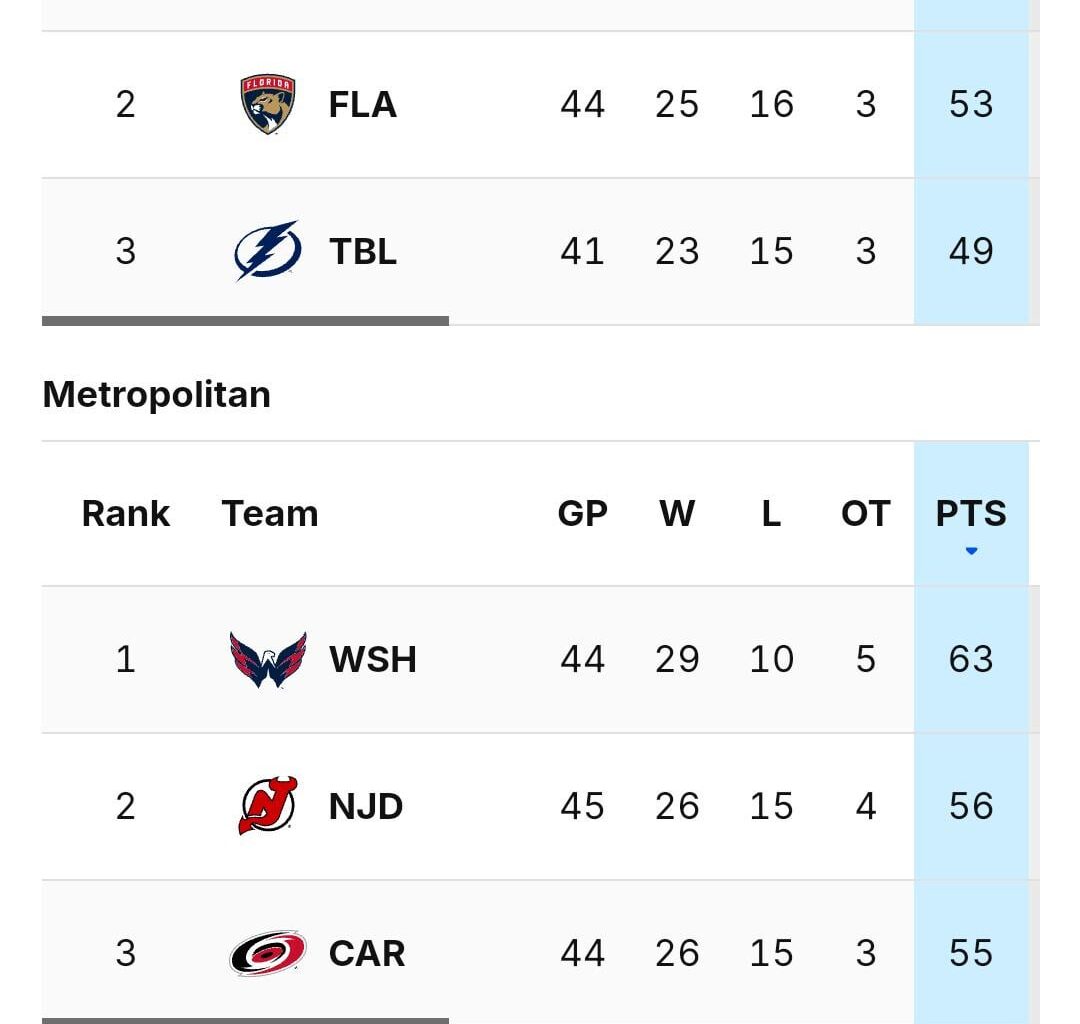Select the highlighted PTS value 63
Image resolution: width=1080 pixels, height=1024 pixels.
[x=969, y=658]
